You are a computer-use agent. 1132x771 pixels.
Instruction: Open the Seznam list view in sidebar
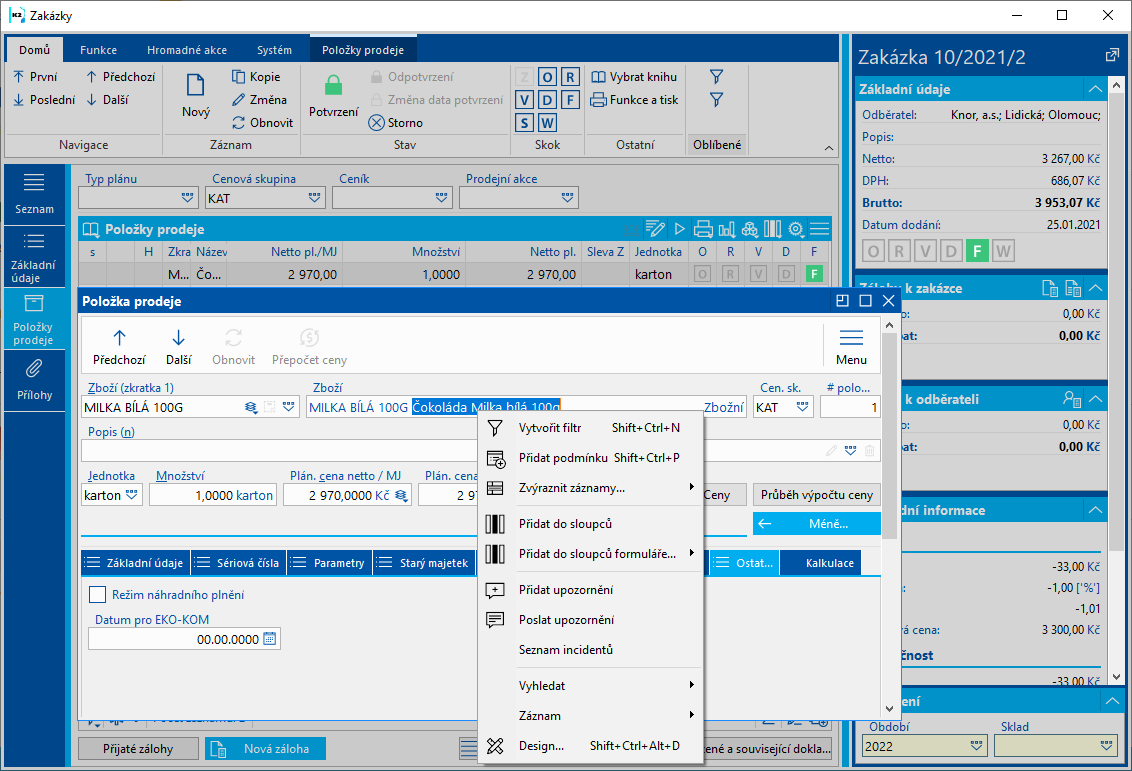pyautogui.click(x=34, y=194)
